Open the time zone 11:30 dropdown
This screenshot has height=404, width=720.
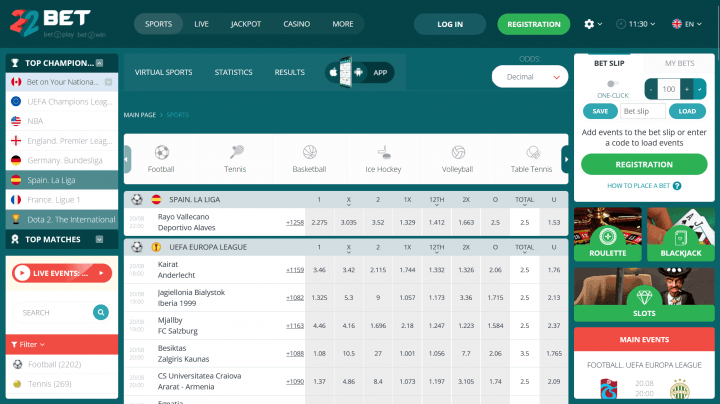click(x=636, y=24)
